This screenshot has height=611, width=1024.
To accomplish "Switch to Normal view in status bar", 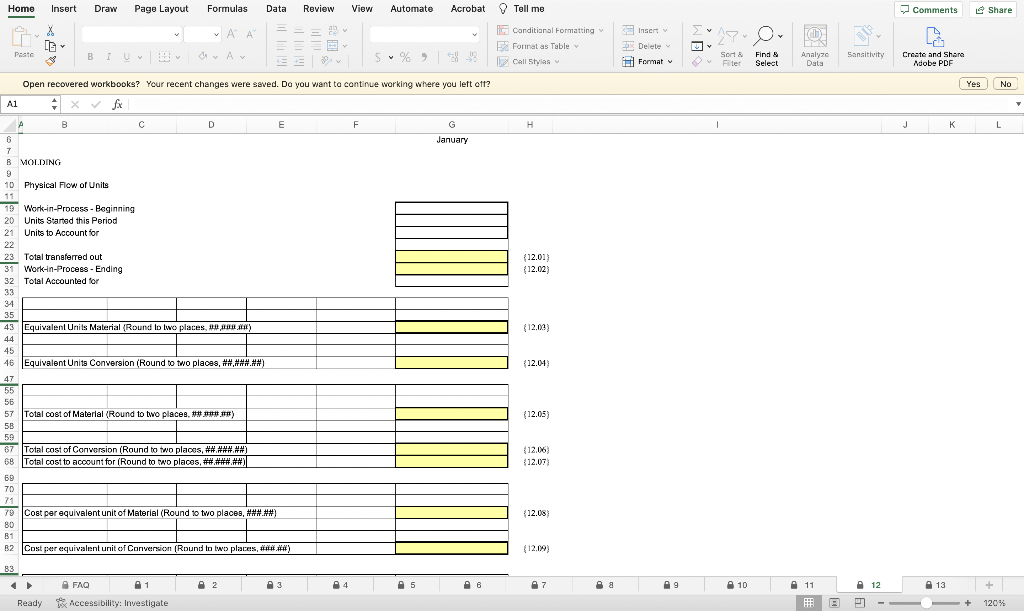I will pyautogui.click(x=808, y=603).
